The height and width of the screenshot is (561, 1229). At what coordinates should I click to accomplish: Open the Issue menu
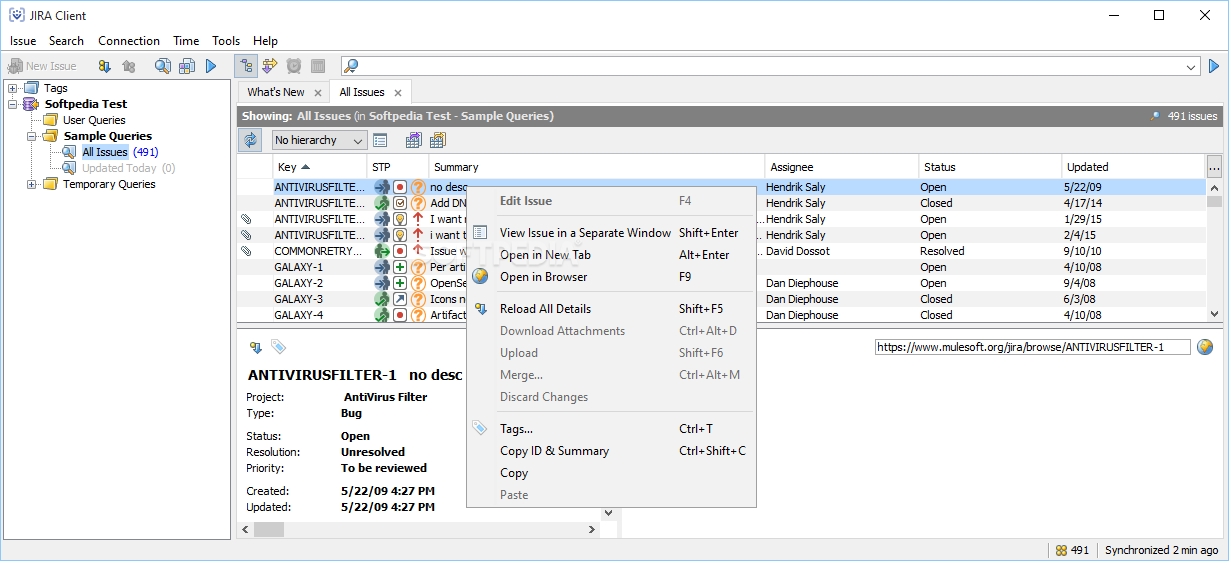tap(23, 41)
